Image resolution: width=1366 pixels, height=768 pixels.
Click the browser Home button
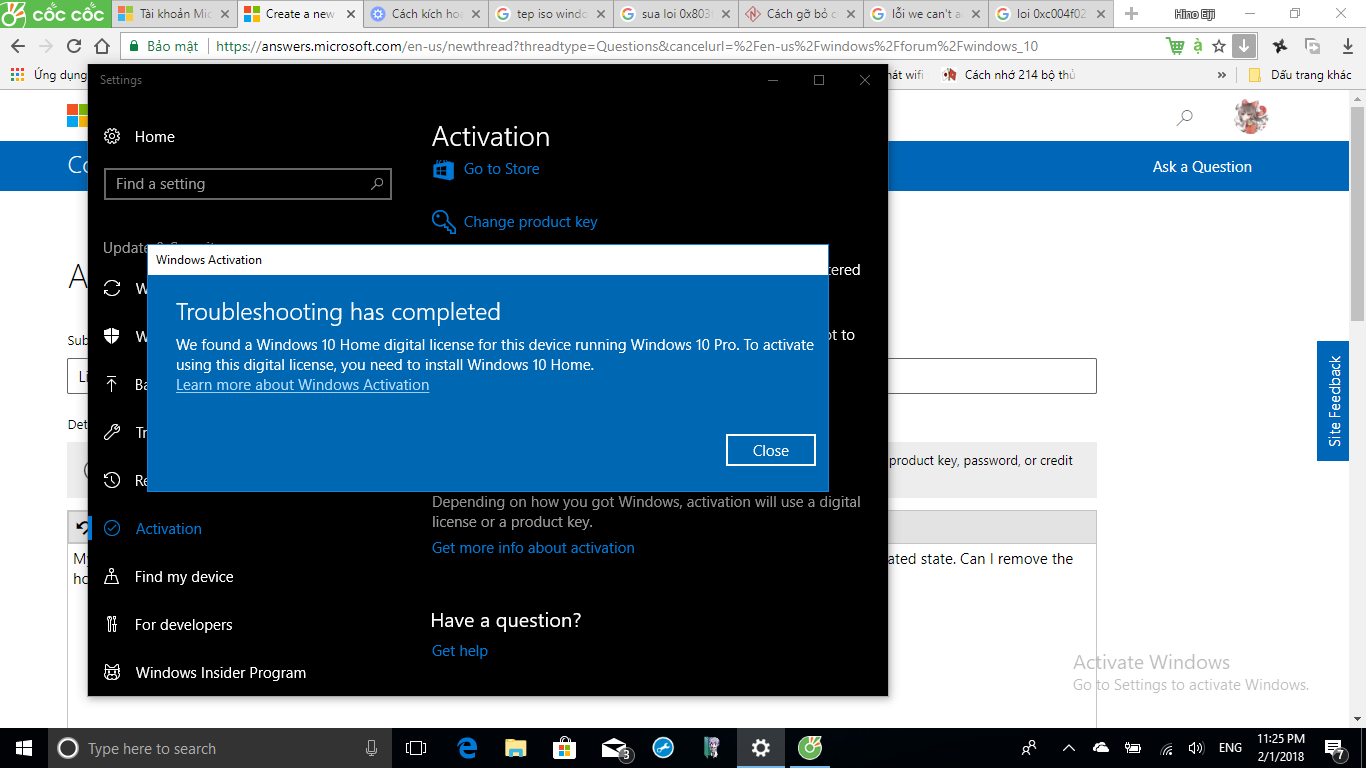tap(102, 46)
